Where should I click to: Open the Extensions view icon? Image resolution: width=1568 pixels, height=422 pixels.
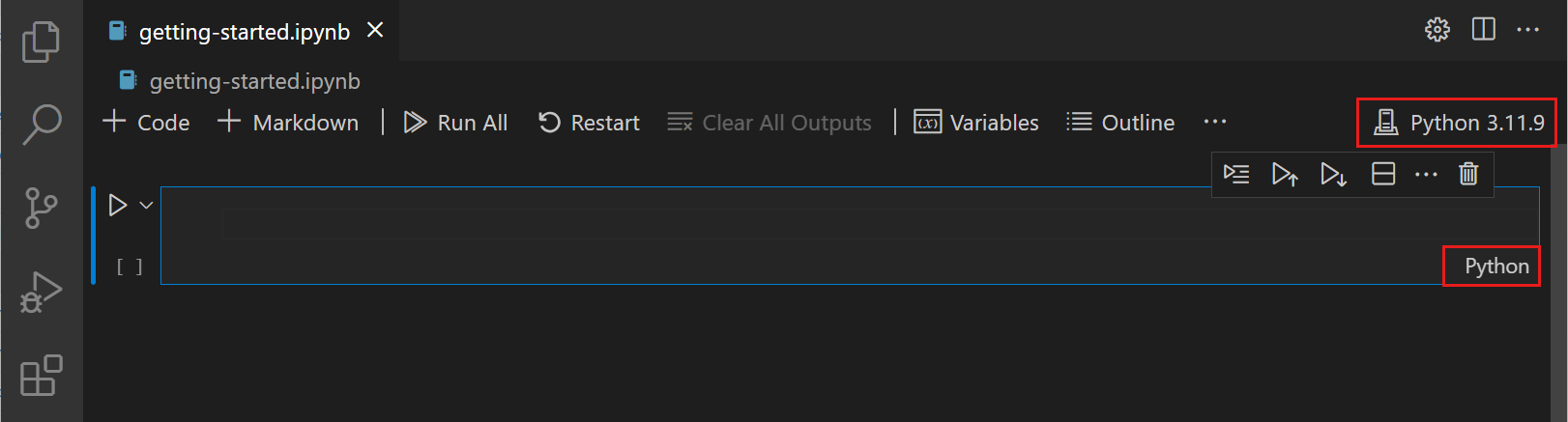coord(41,376)
